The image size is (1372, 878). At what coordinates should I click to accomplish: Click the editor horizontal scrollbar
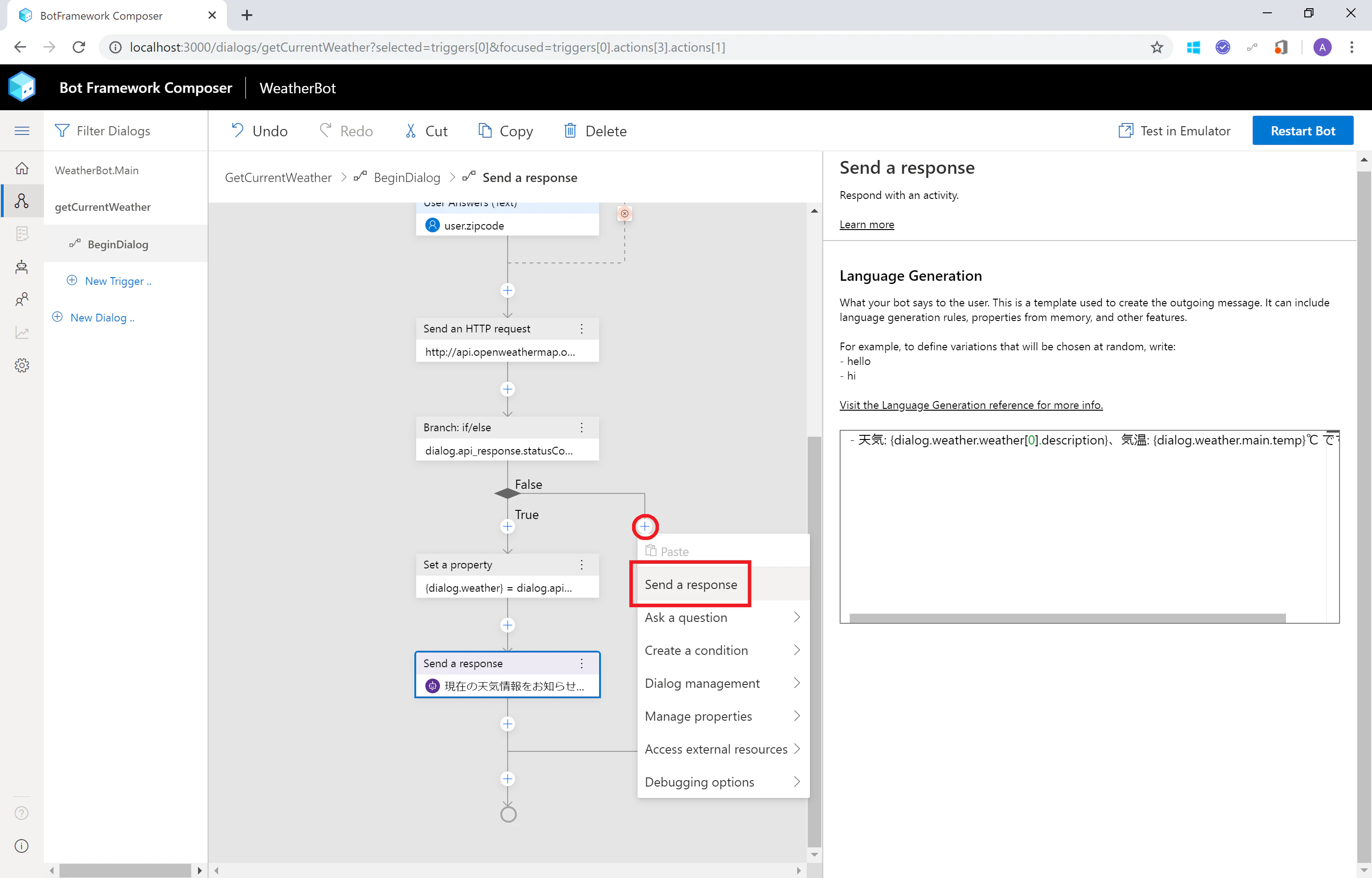point(1067,618)
